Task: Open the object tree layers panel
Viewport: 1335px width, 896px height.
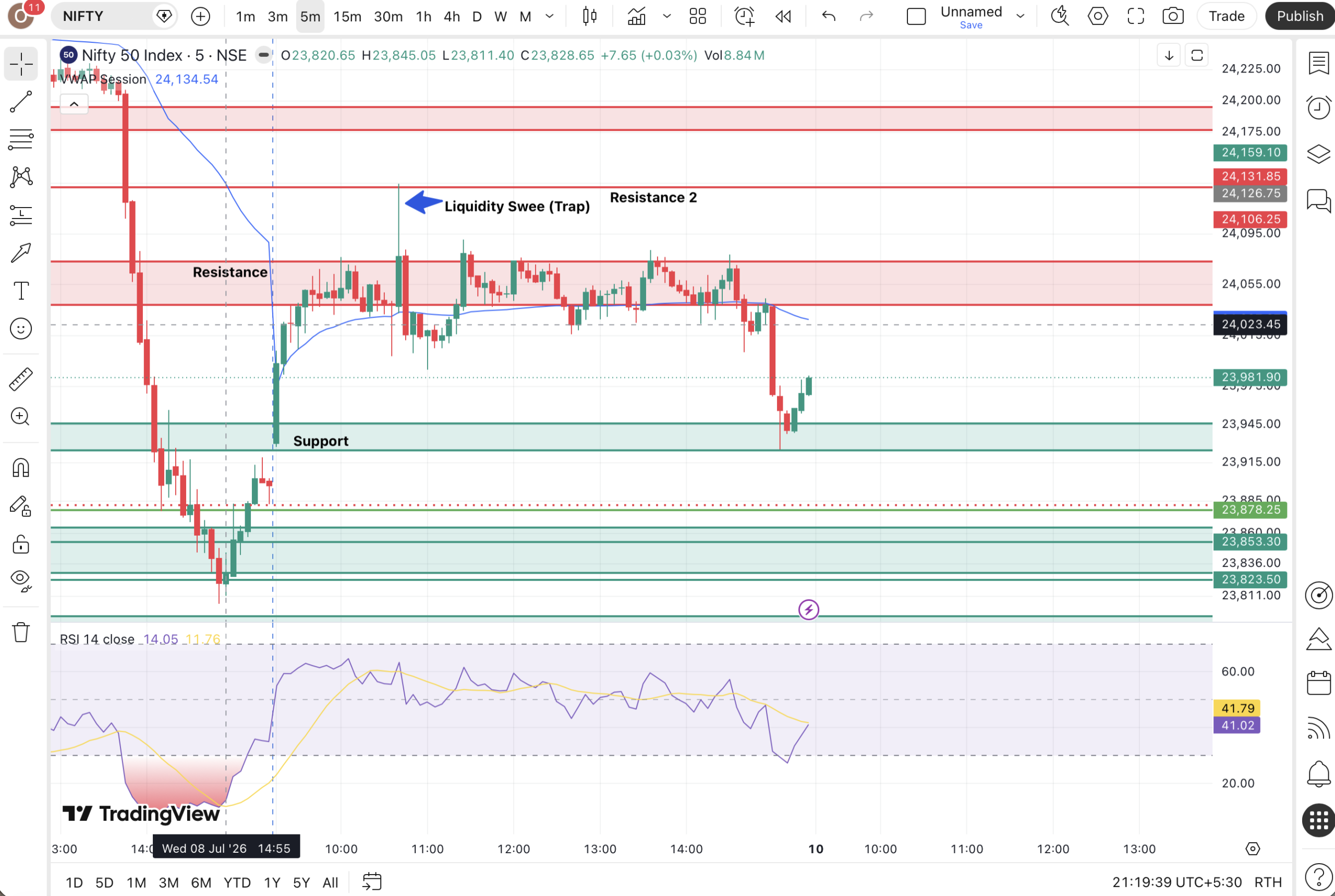Action: [1318, 154]
